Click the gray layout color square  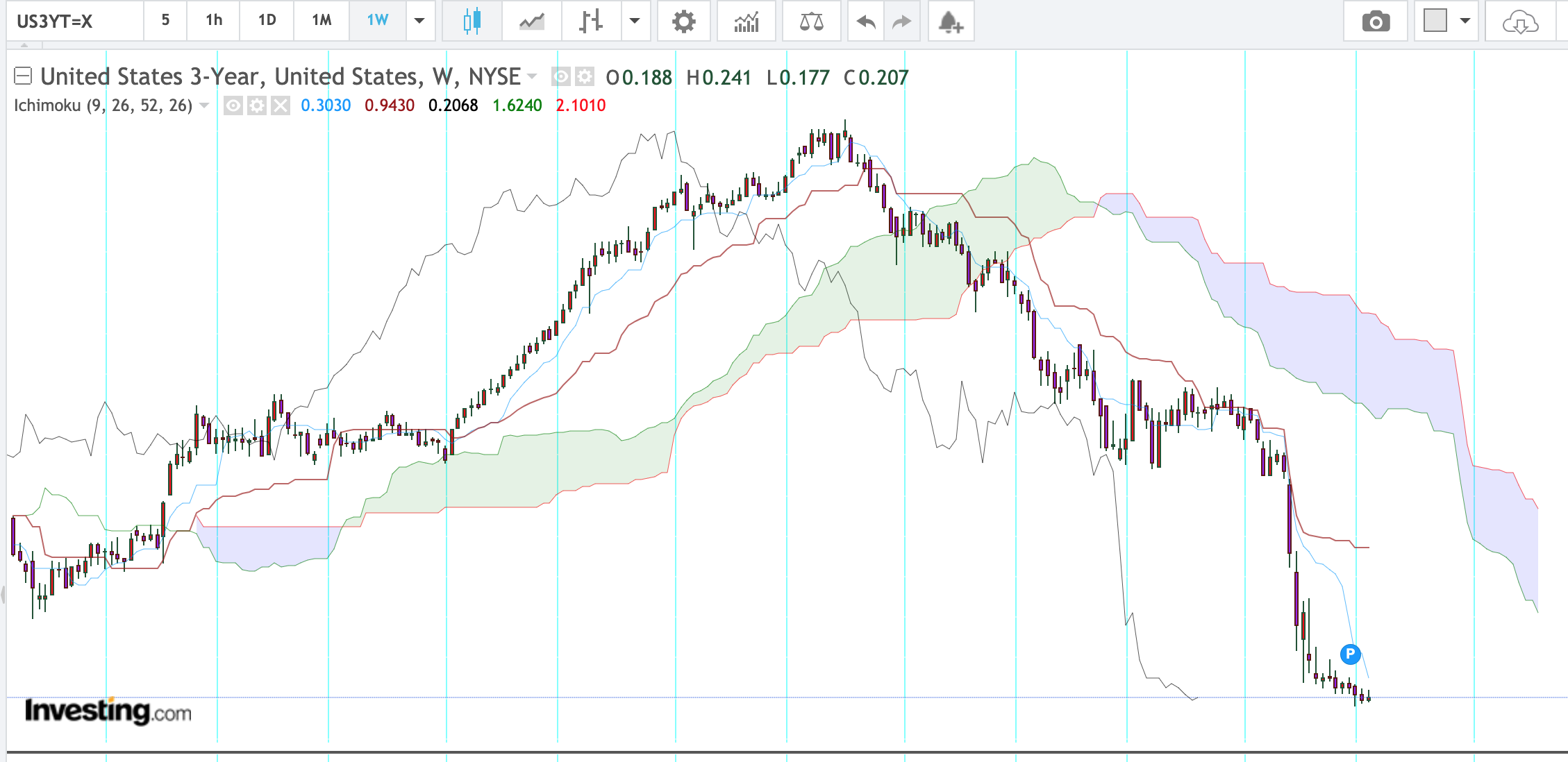tap(1435, 21)
